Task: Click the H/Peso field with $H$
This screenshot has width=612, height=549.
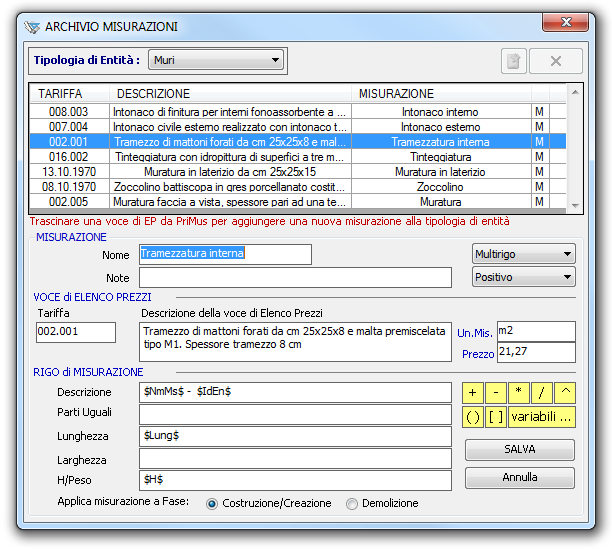Action: 295,480
